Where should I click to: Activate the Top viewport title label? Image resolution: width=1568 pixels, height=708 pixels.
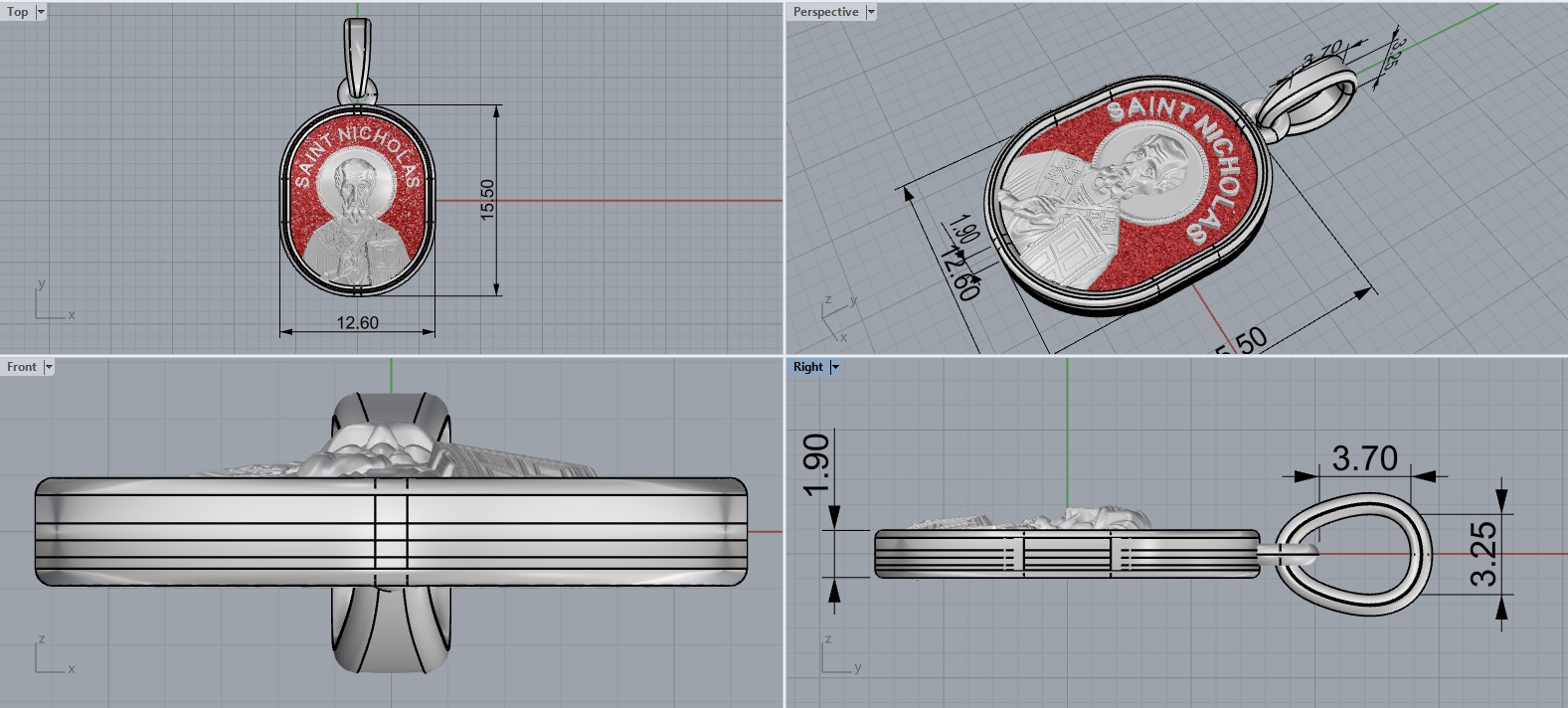click(x=18, y=12)
